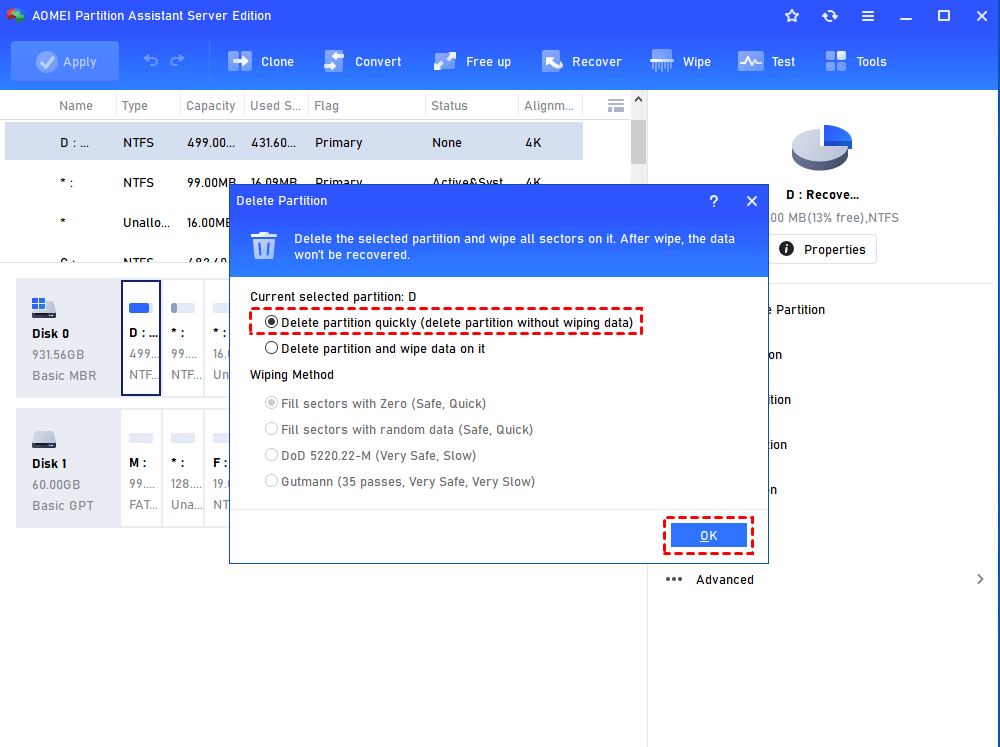Image resolution: width=1000 pixels, height=747 pixels.
Task: Sort by the Alignment column header
Action: (548, 106)
